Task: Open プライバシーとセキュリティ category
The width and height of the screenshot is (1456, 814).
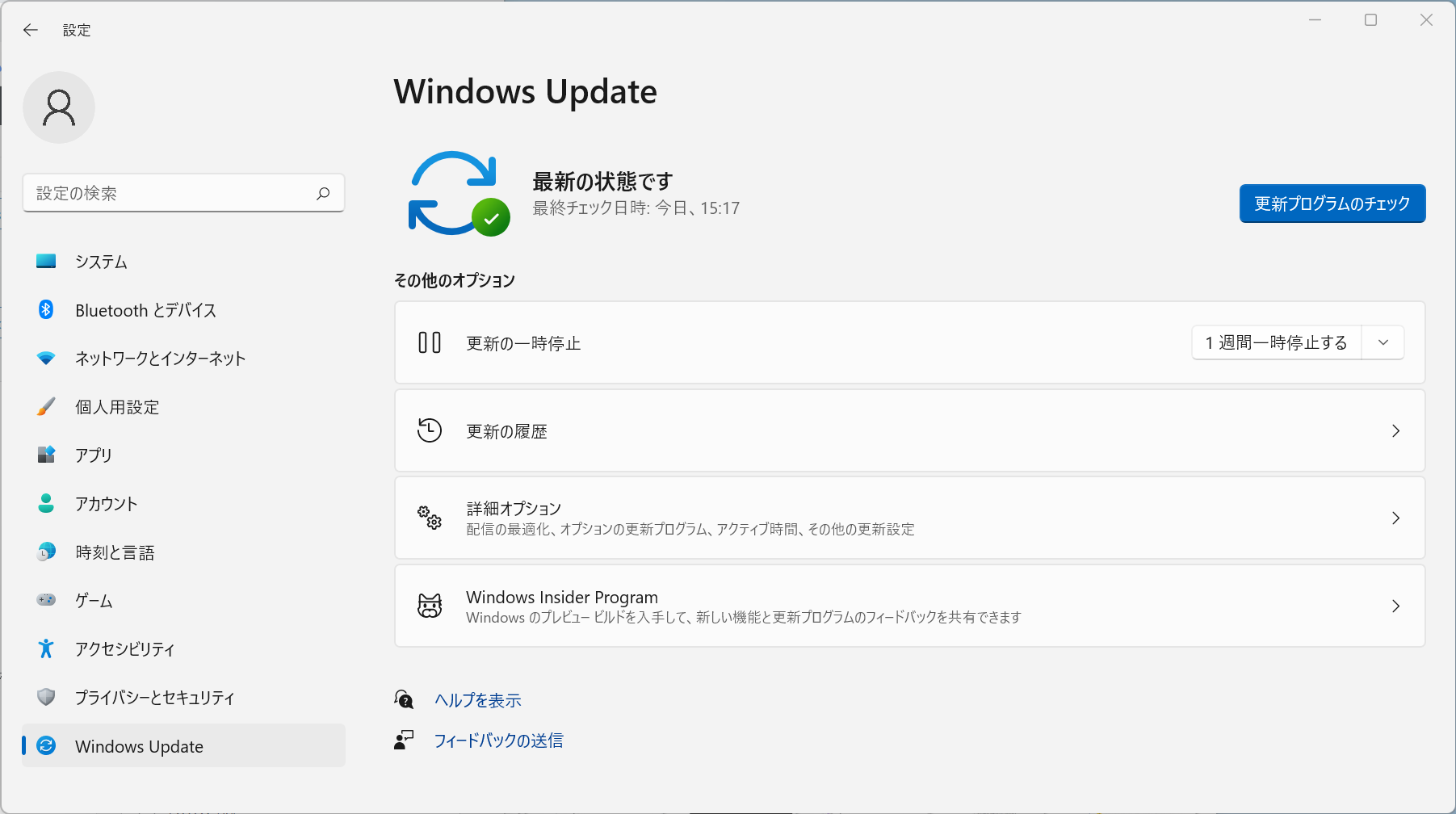Action: pyautogui.click(x=183, y=697)
